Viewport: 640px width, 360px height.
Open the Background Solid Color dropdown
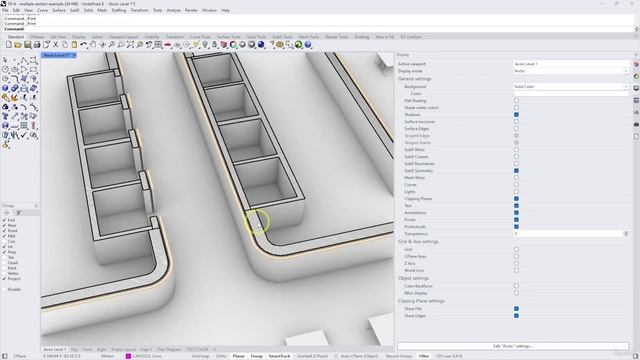(571, 87)
